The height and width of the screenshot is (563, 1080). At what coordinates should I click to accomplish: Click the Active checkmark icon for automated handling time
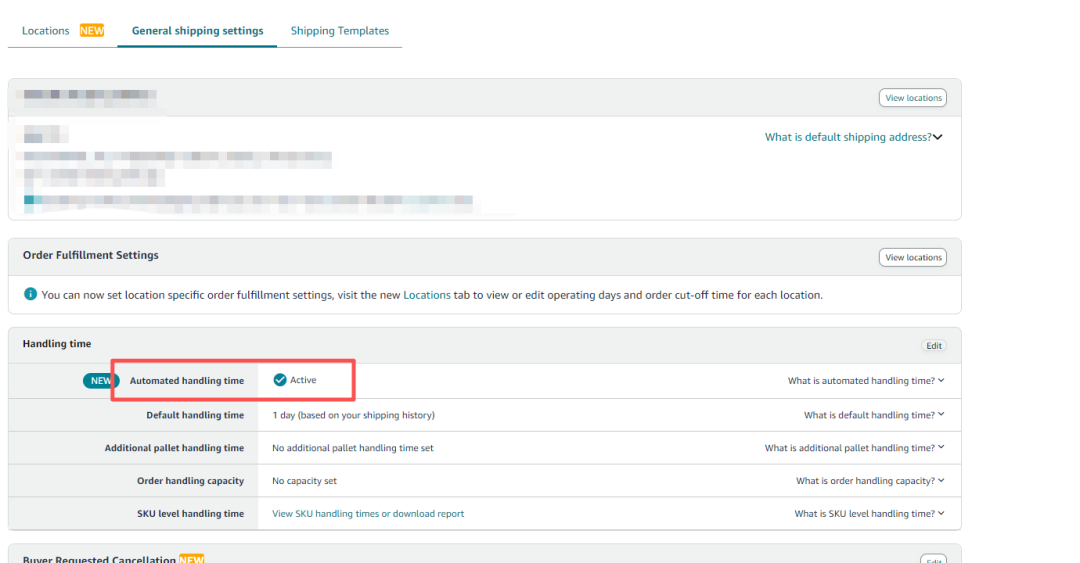pyautogui.click(x=280, y=380)
